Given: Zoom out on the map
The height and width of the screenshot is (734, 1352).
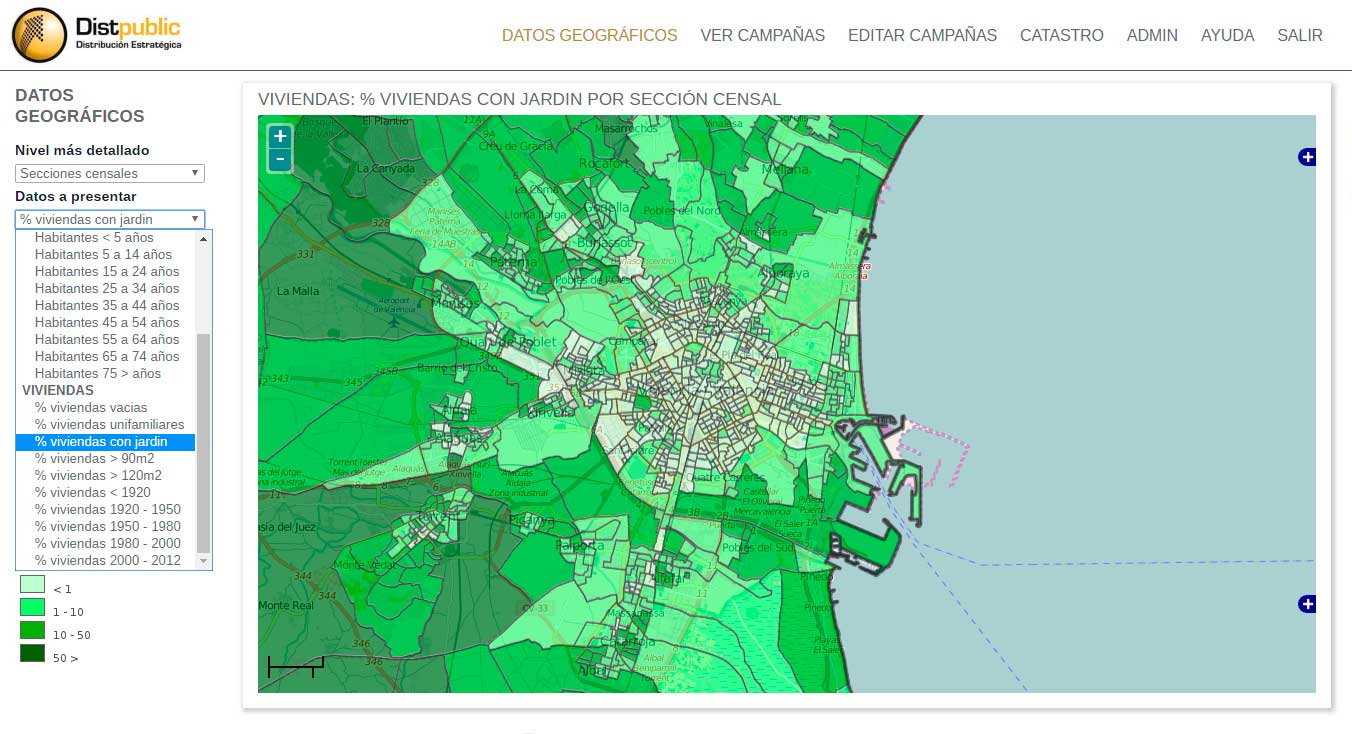Looking at the screenshot, I should click(280, 159).
